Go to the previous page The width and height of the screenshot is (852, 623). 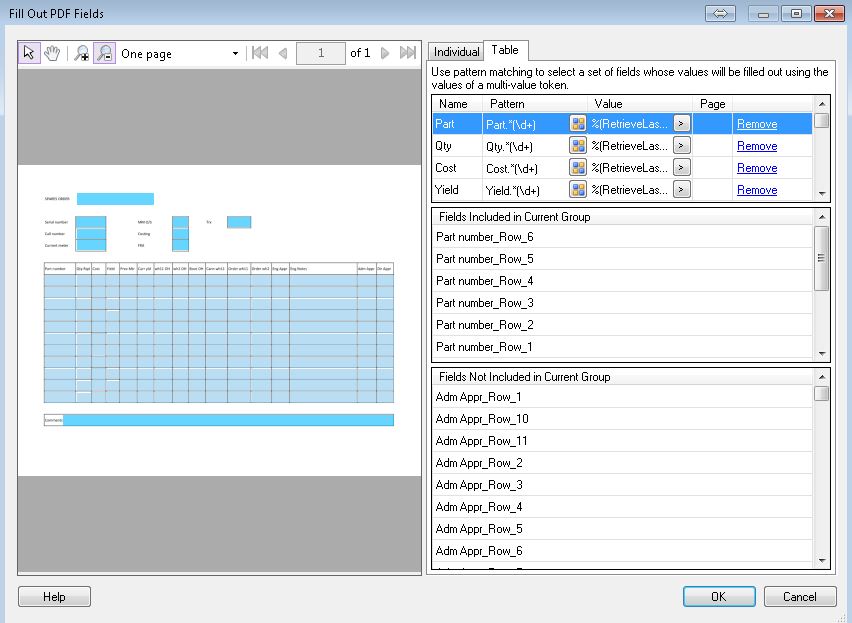click(283, 53)
